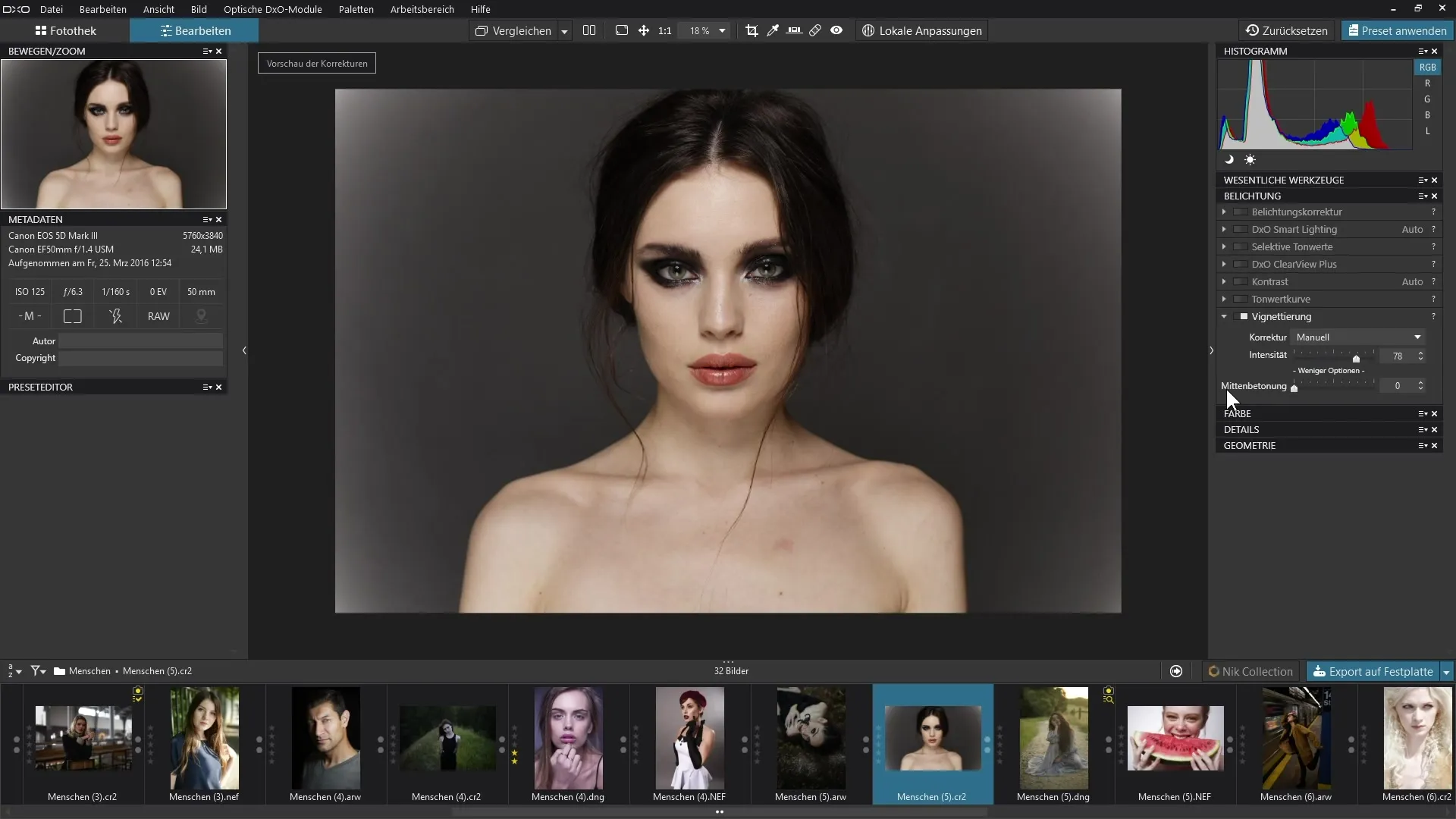This screenshot has width=1456, height=819.
Task: Enable the Tonwertkurve toggle
Action: (x=1241, y=300)
